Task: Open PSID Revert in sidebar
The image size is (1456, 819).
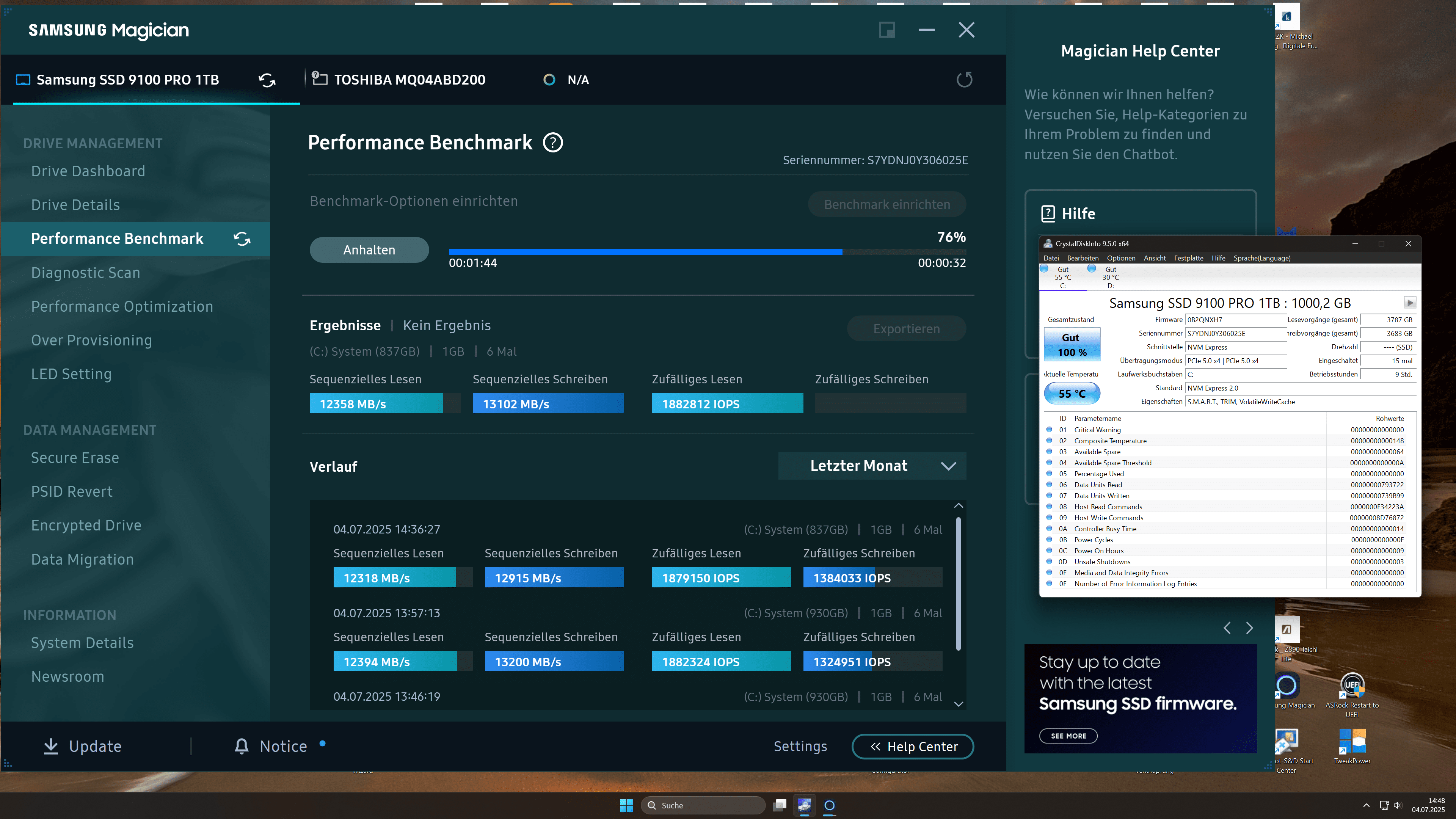Action: pos(72,491)
